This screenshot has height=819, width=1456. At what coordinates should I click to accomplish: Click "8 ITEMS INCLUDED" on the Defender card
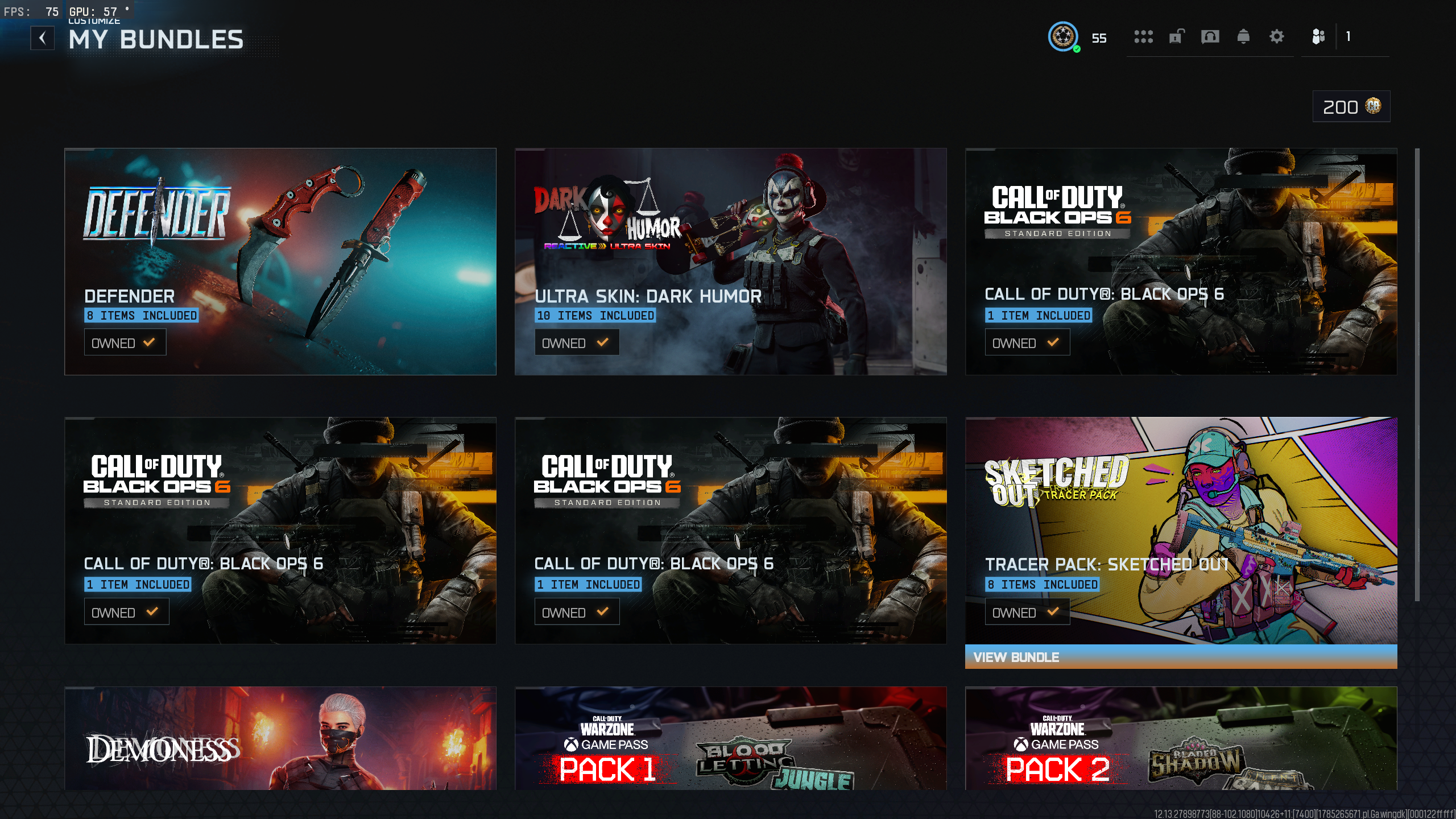[142, 316]
